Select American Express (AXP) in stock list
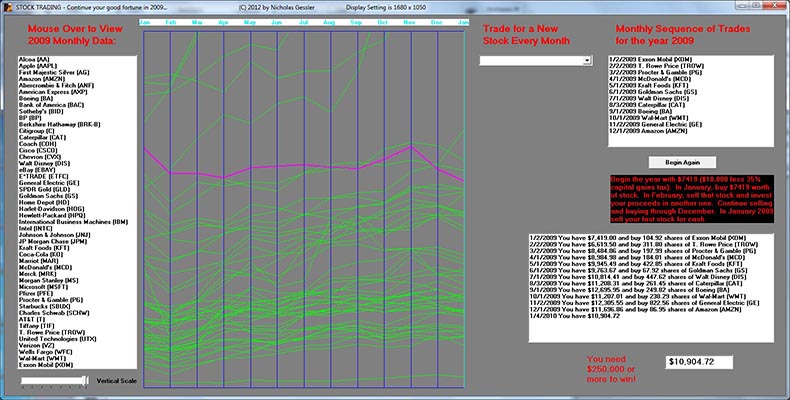The height and width of the screenshot is (400, 790). 53,92
